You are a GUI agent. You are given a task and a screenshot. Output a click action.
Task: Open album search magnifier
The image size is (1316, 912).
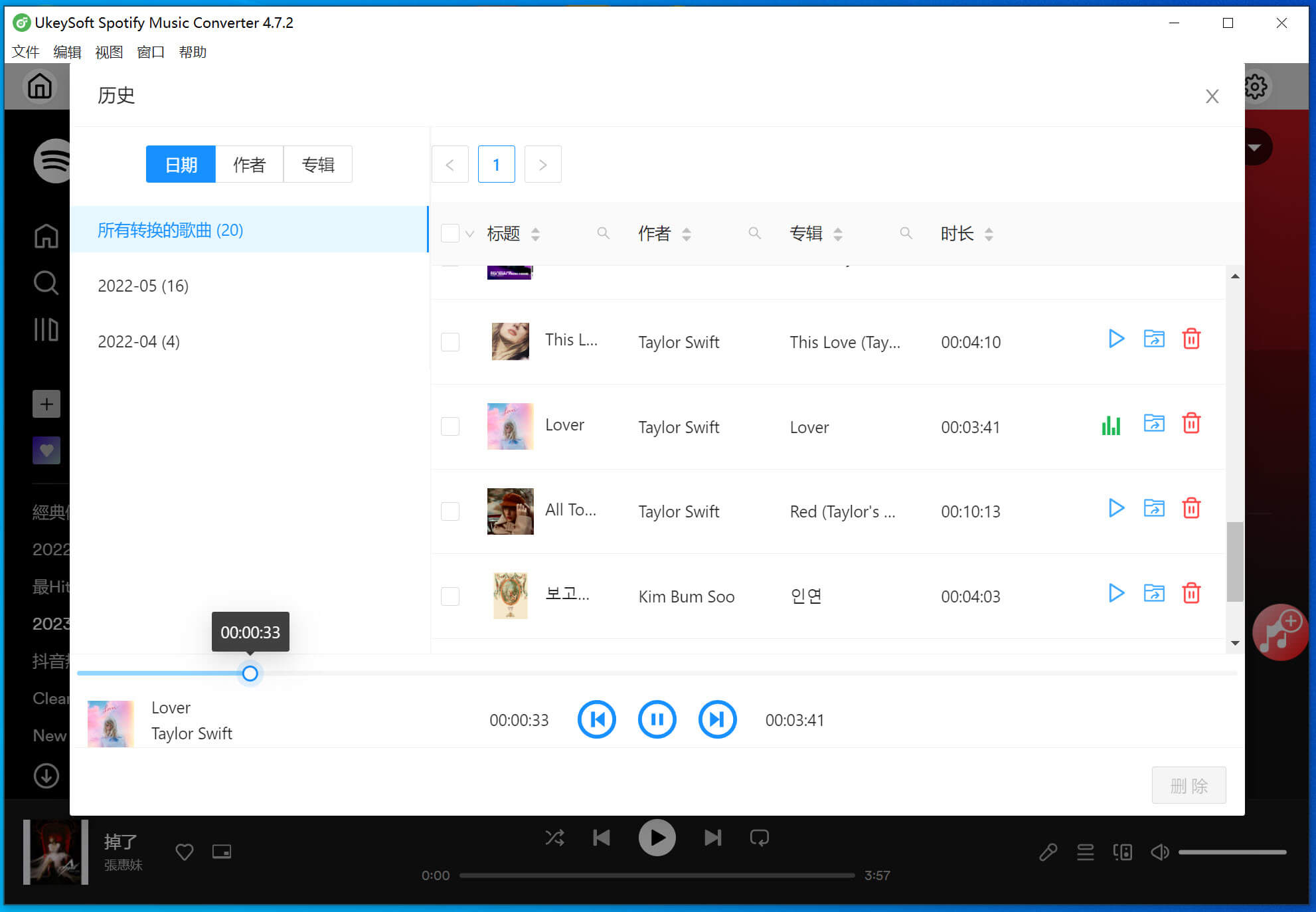click(906, 233)
